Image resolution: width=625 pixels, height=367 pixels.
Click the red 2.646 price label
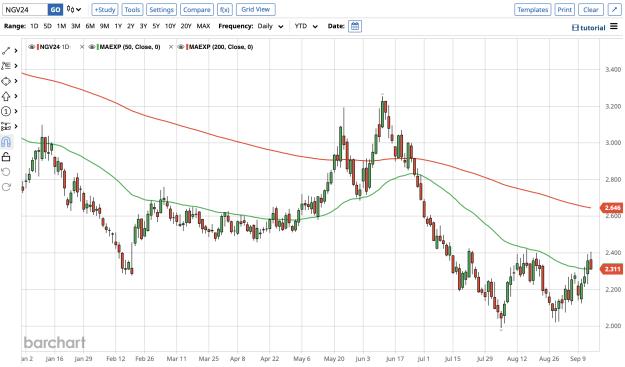coord(612,208)
